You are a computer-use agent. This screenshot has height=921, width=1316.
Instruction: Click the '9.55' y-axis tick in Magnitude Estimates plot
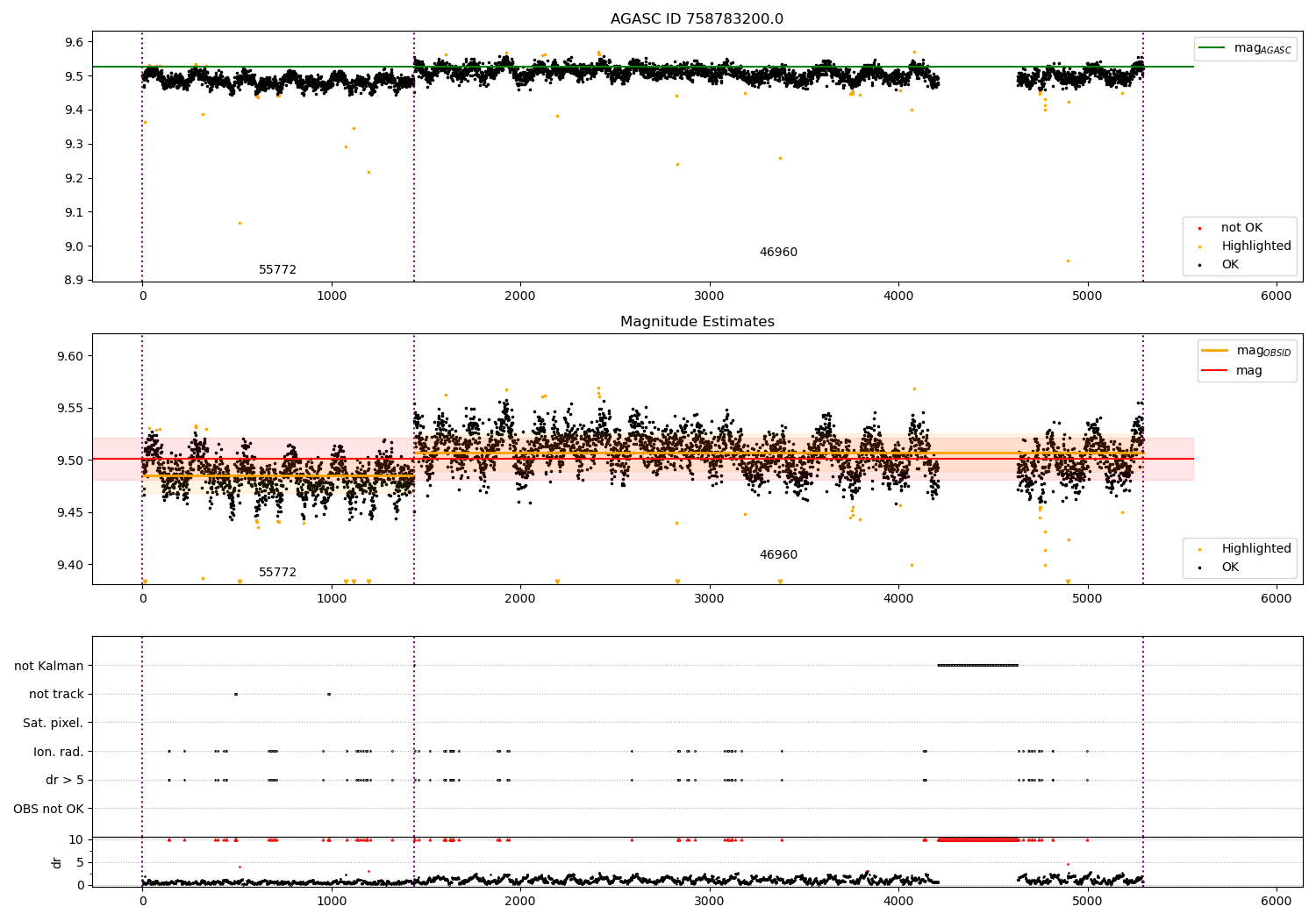(70, 409)
